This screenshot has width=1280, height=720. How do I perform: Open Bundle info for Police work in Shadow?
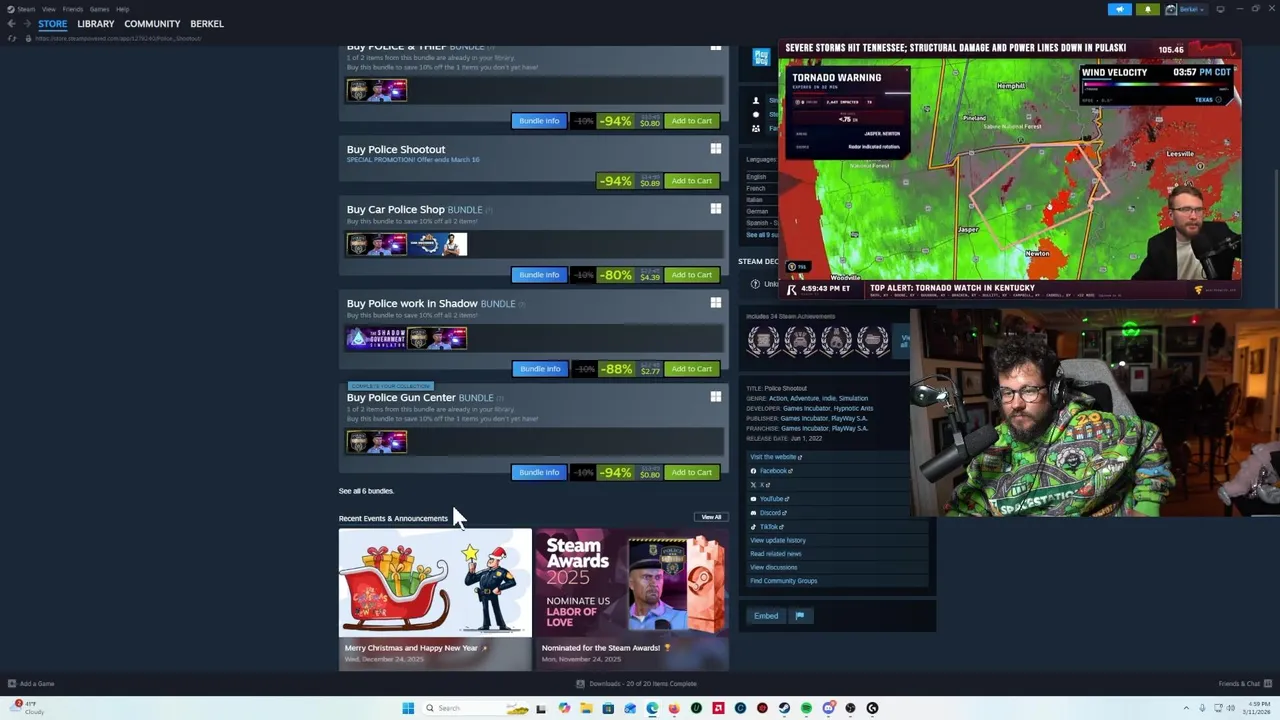tap(539, 369)
